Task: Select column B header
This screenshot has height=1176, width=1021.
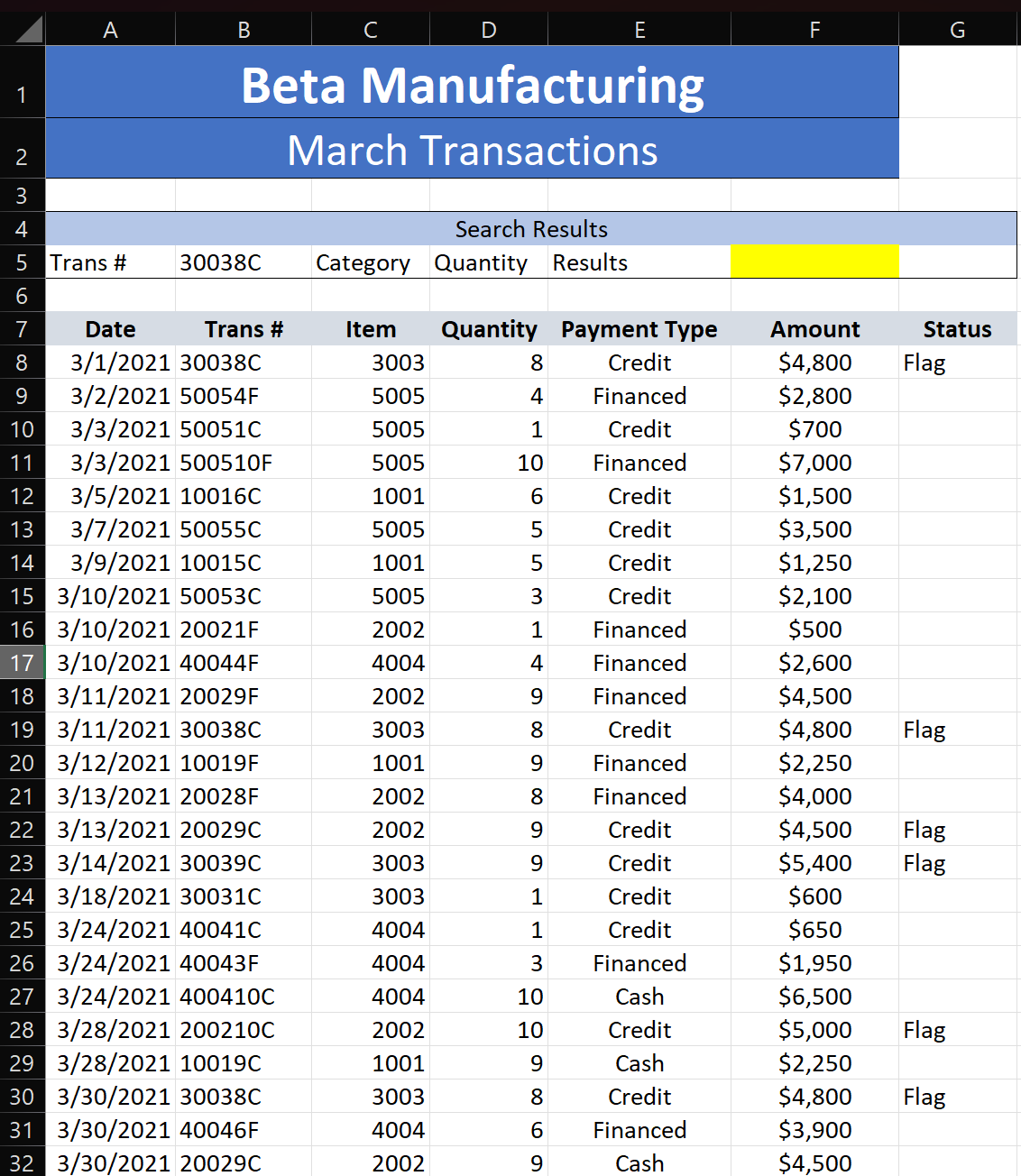Action: (x=244, y=30)
